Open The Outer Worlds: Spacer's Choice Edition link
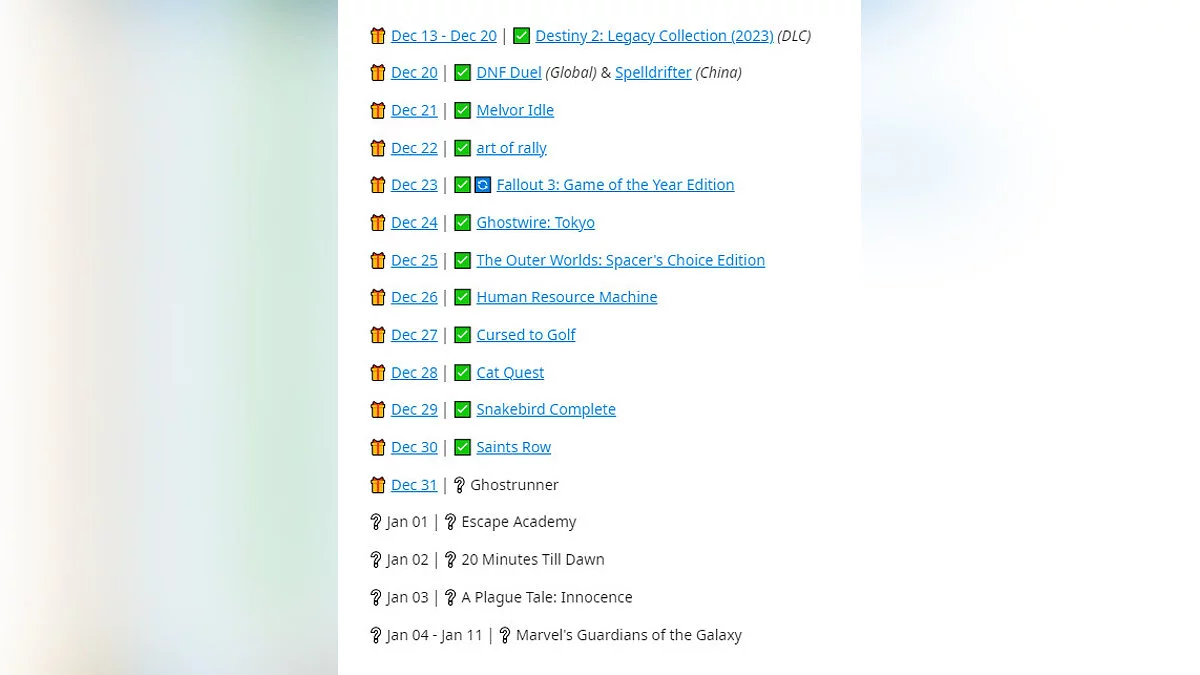 620,260
